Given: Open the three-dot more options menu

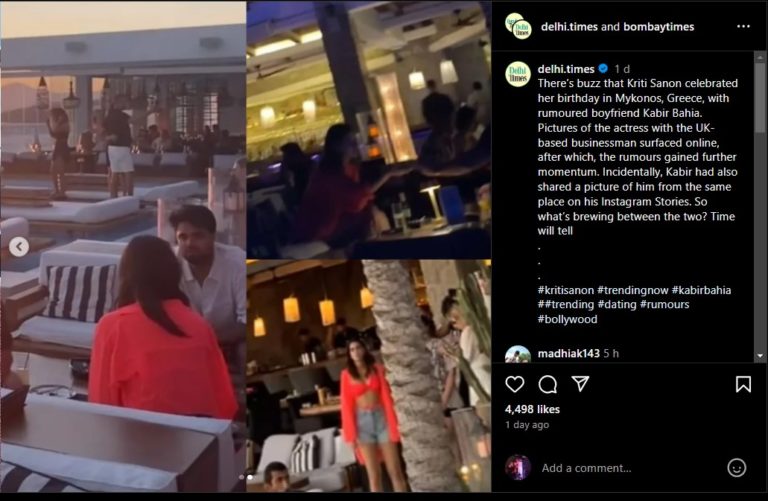Looking at the screenshot, I should click(743, 26).
